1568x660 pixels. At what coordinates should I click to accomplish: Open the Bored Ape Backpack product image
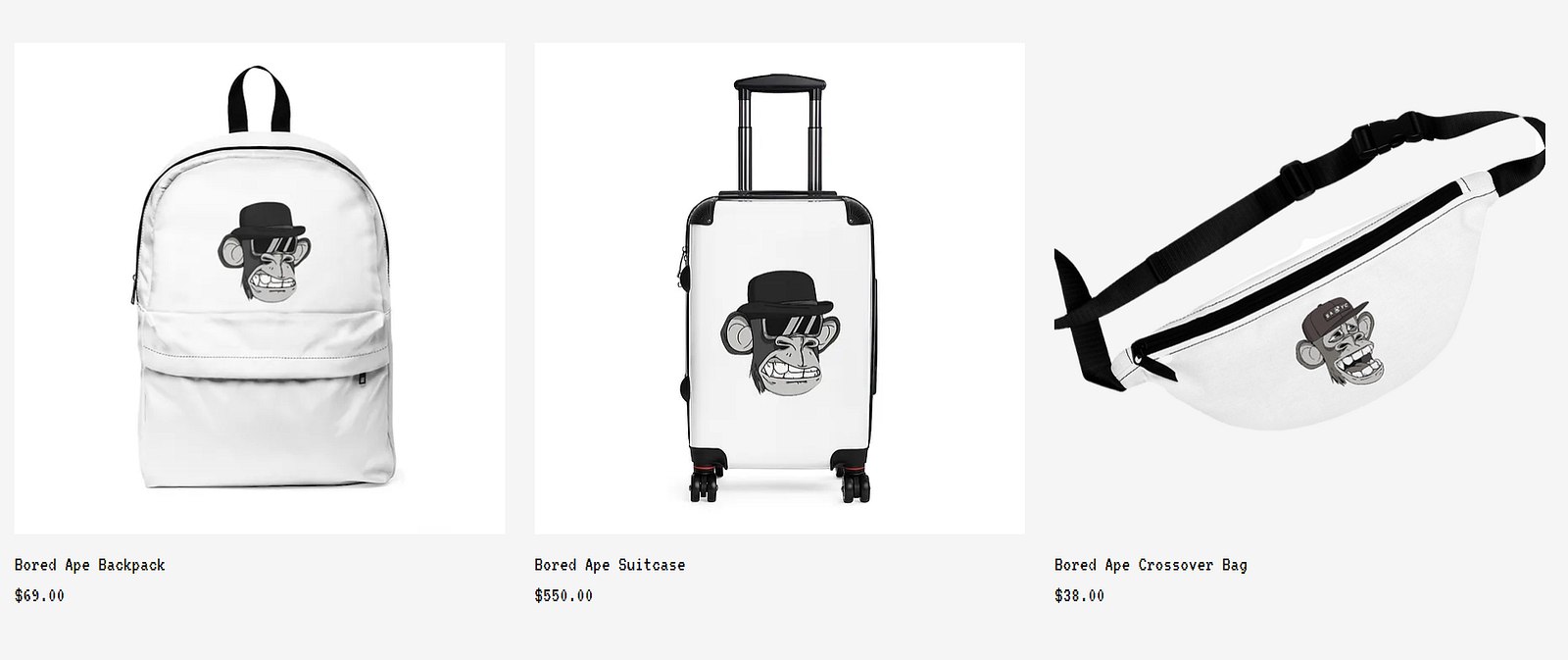coord(260,288)
